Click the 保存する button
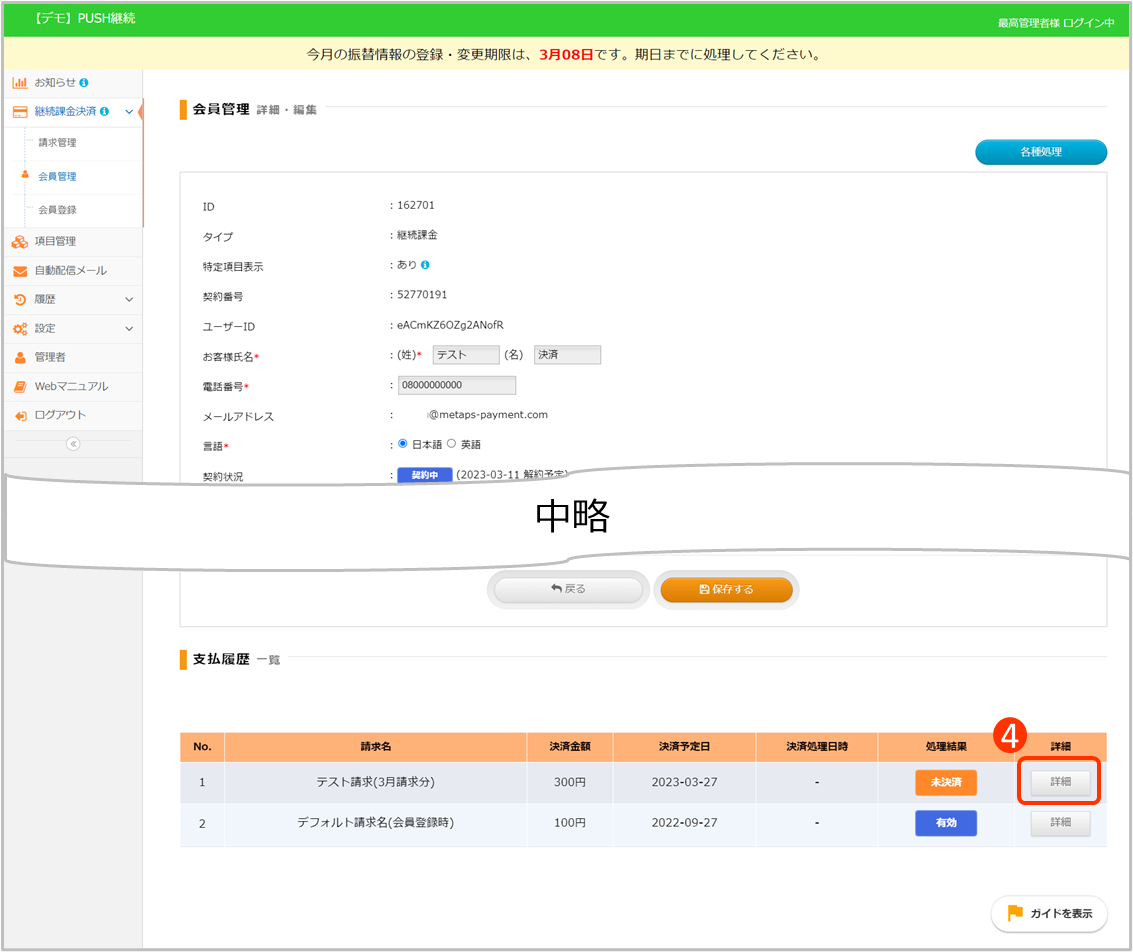Image resolution: width=1133 pixels, height=952 pixels. [726, 590]
